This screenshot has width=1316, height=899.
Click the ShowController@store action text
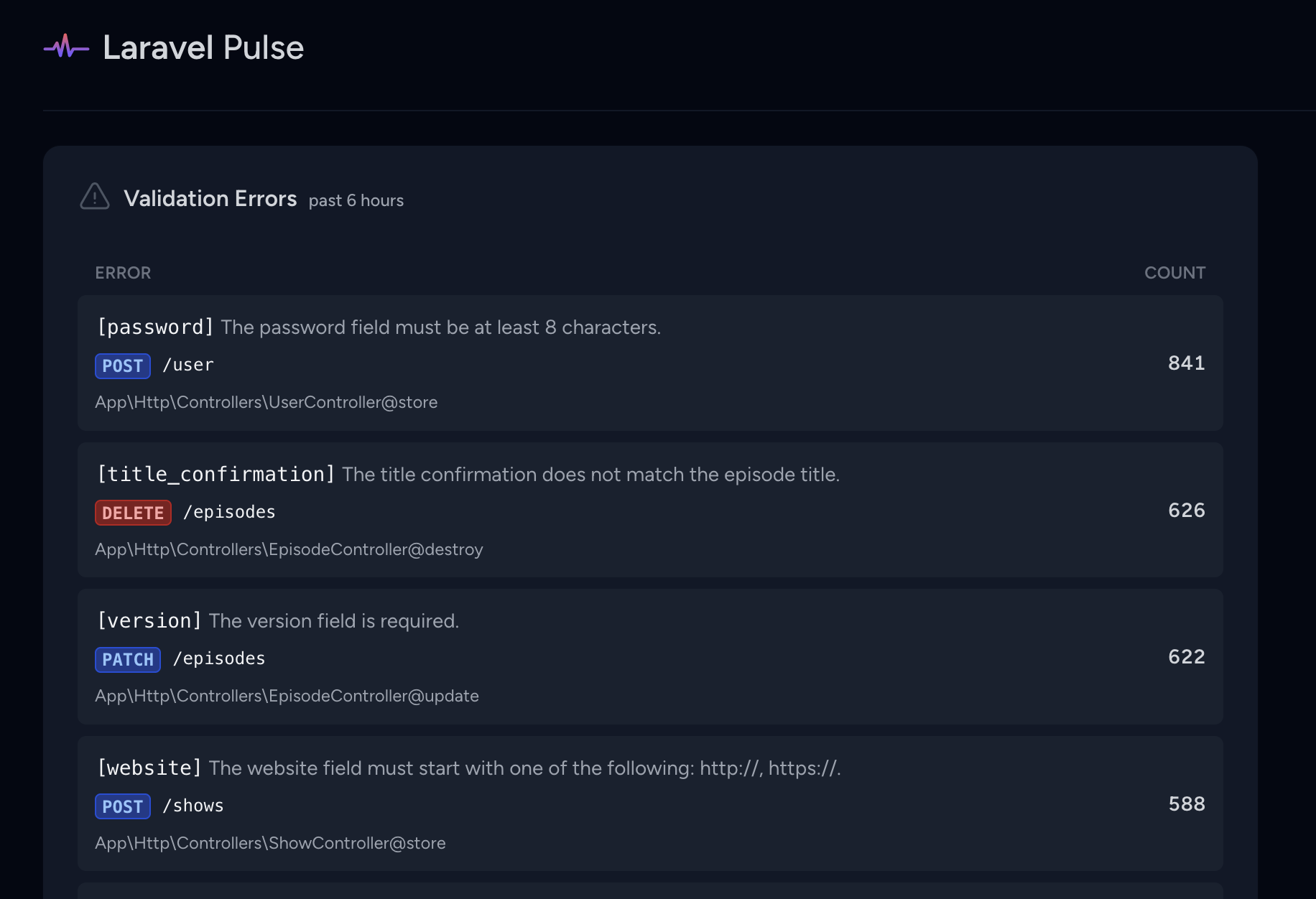click(270, 843)
